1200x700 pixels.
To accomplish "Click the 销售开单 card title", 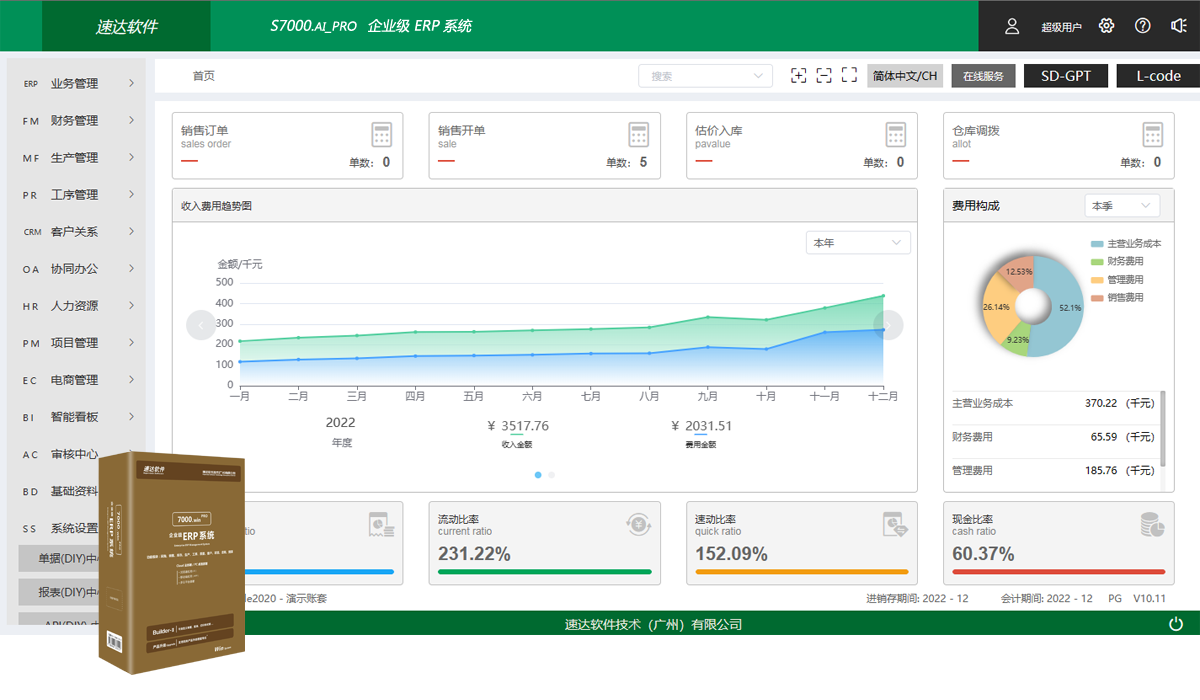I will 462,131.
